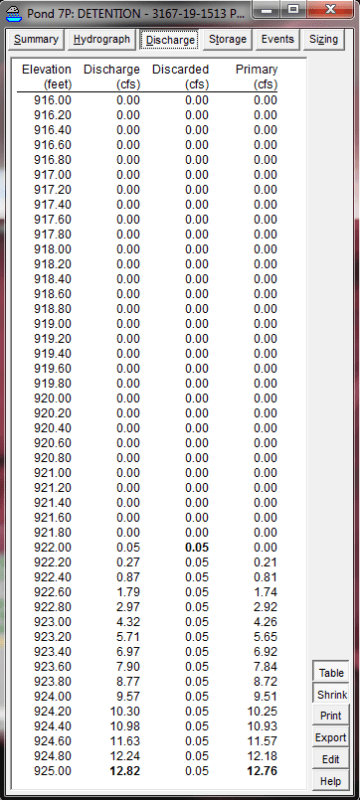Click primary value 10.25

click(x=263, y=711)
